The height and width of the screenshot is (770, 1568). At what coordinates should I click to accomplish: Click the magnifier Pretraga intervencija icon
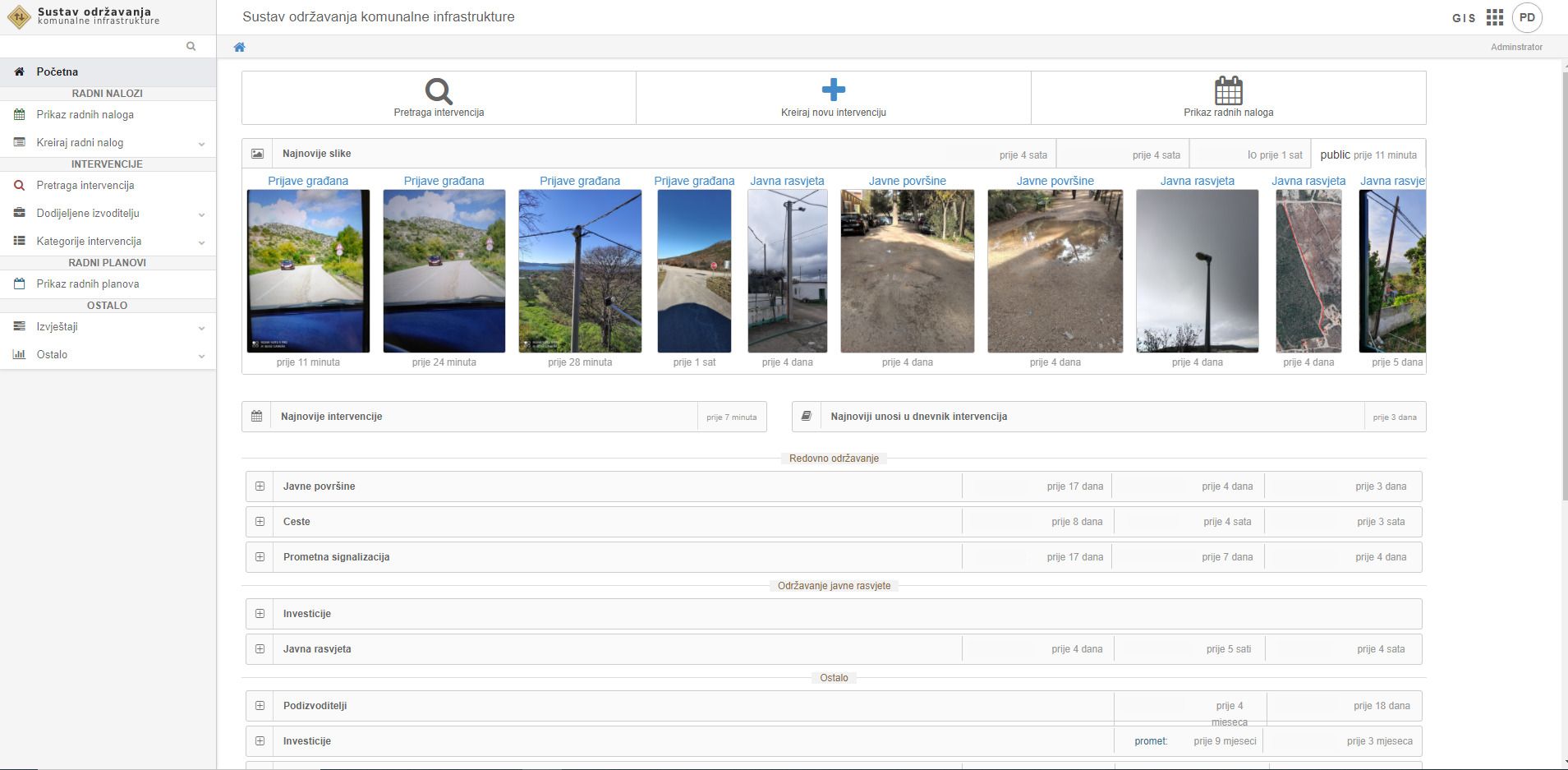[439, 90]
